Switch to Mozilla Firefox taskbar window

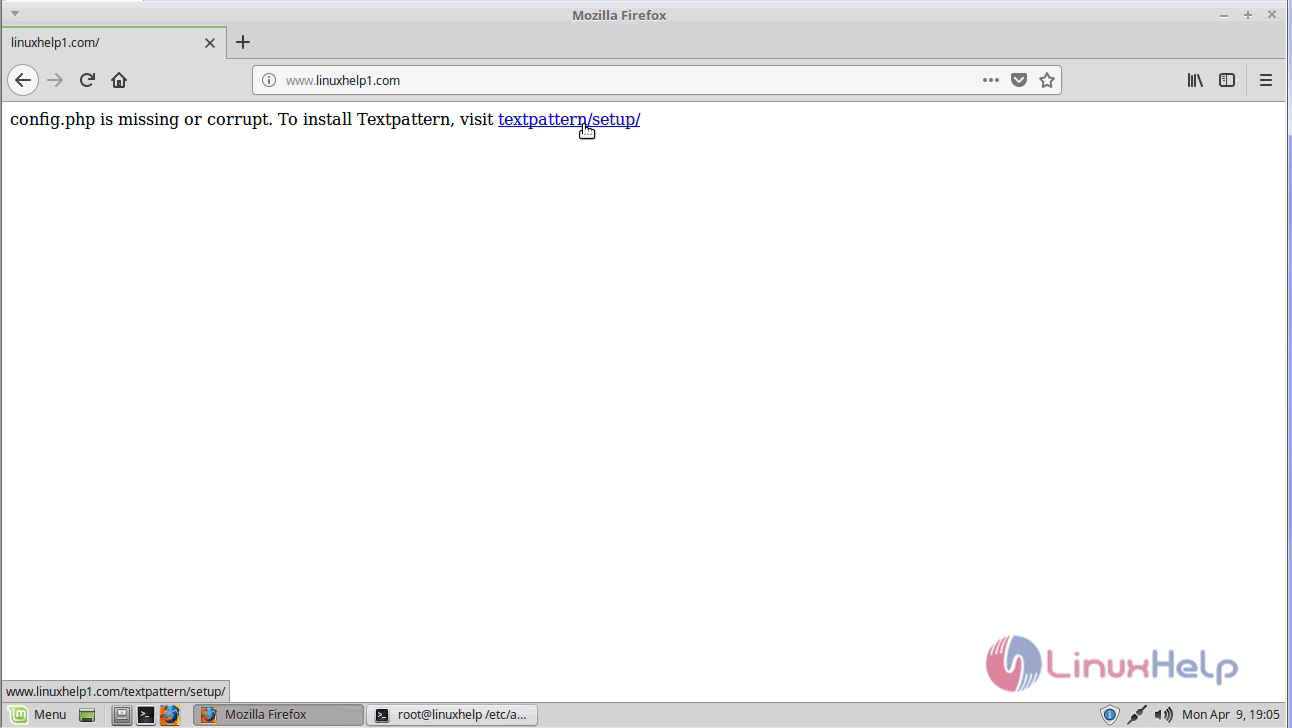[x=279, y=715]
